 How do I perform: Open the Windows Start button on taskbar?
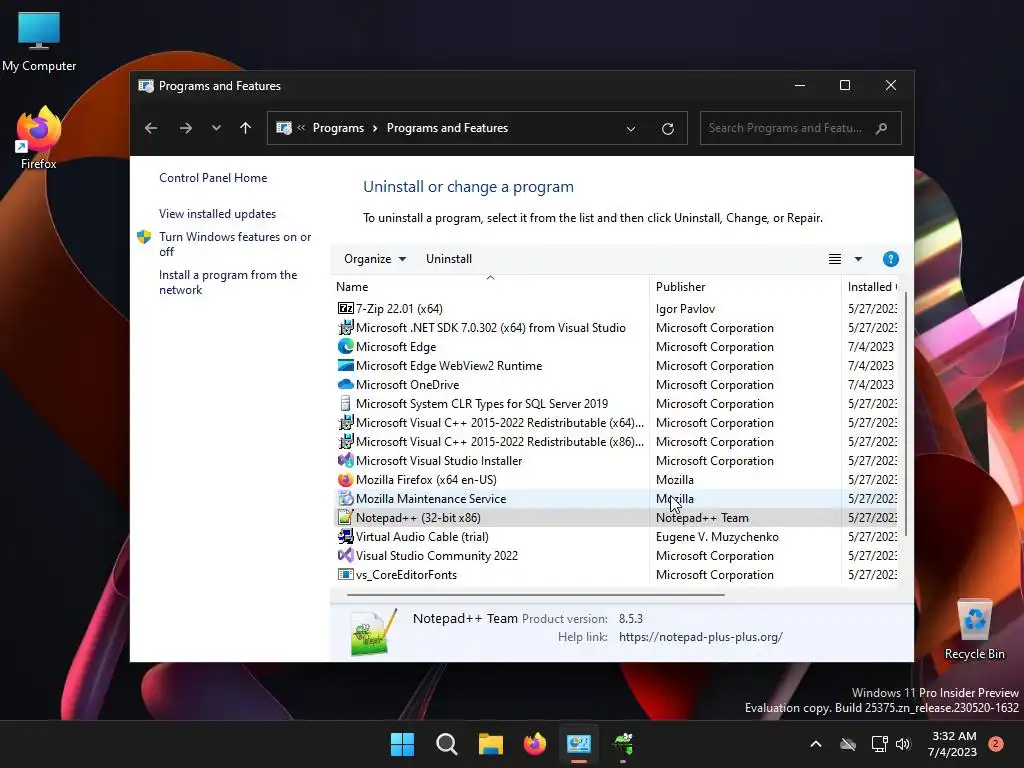click(x=402, y=744)
